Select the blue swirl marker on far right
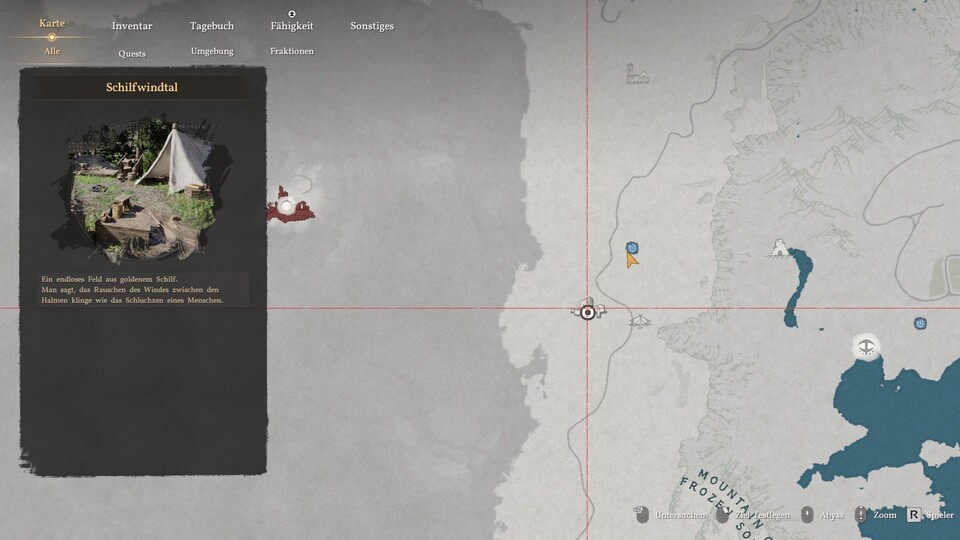The image size is (960, 540). [x=919, y=323]
